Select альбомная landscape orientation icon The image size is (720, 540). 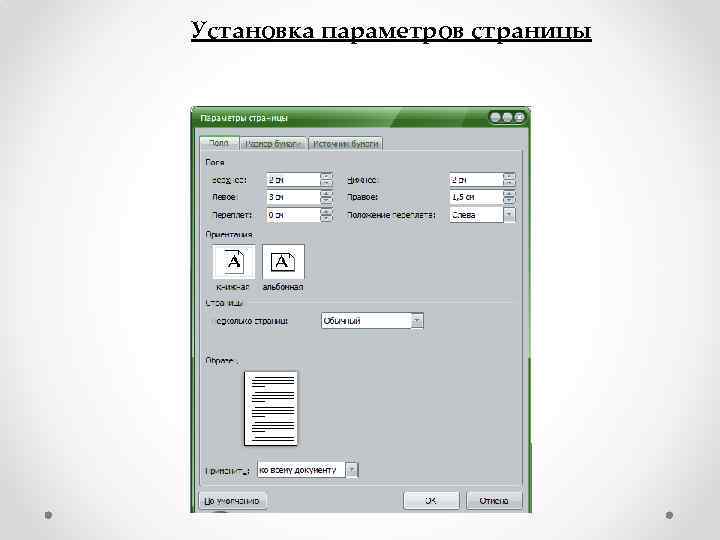click(283, 262)
